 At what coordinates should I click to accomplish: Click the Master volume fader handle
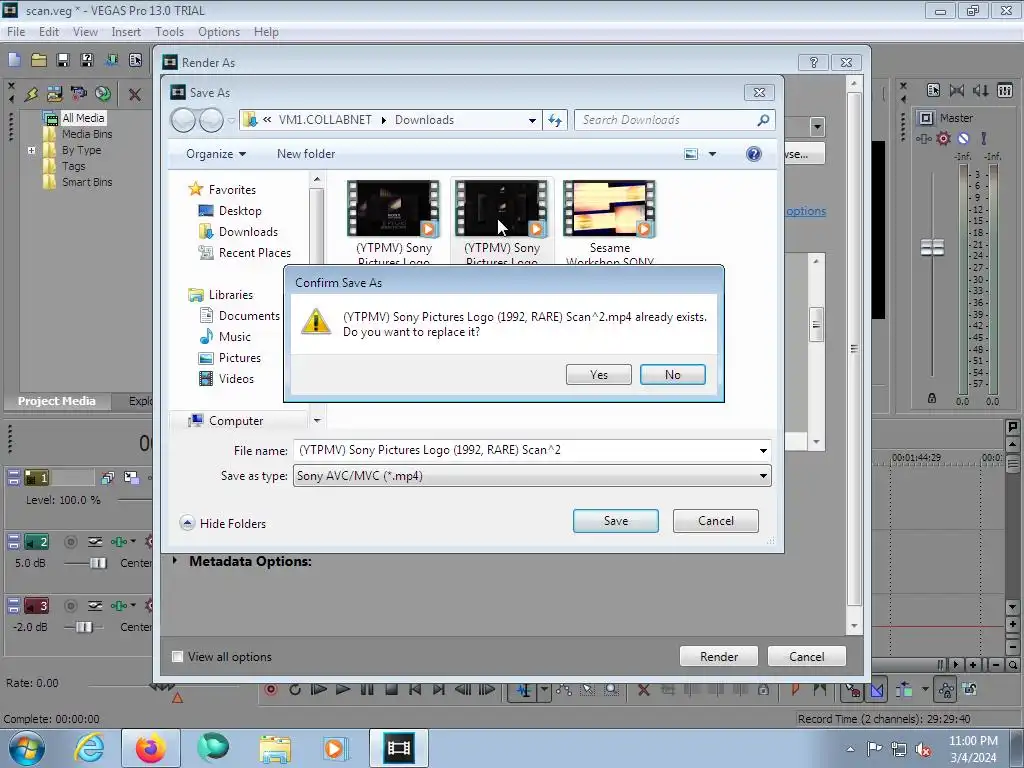coord(932,248)
